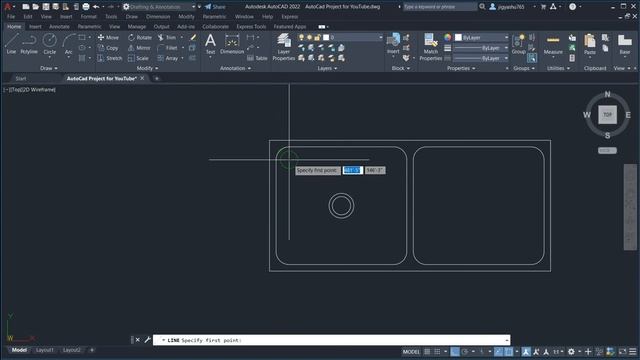This screenshot has height=360, width=640.
Task: Add a new drawing tab with plus
Action: (x=157, y=78)
